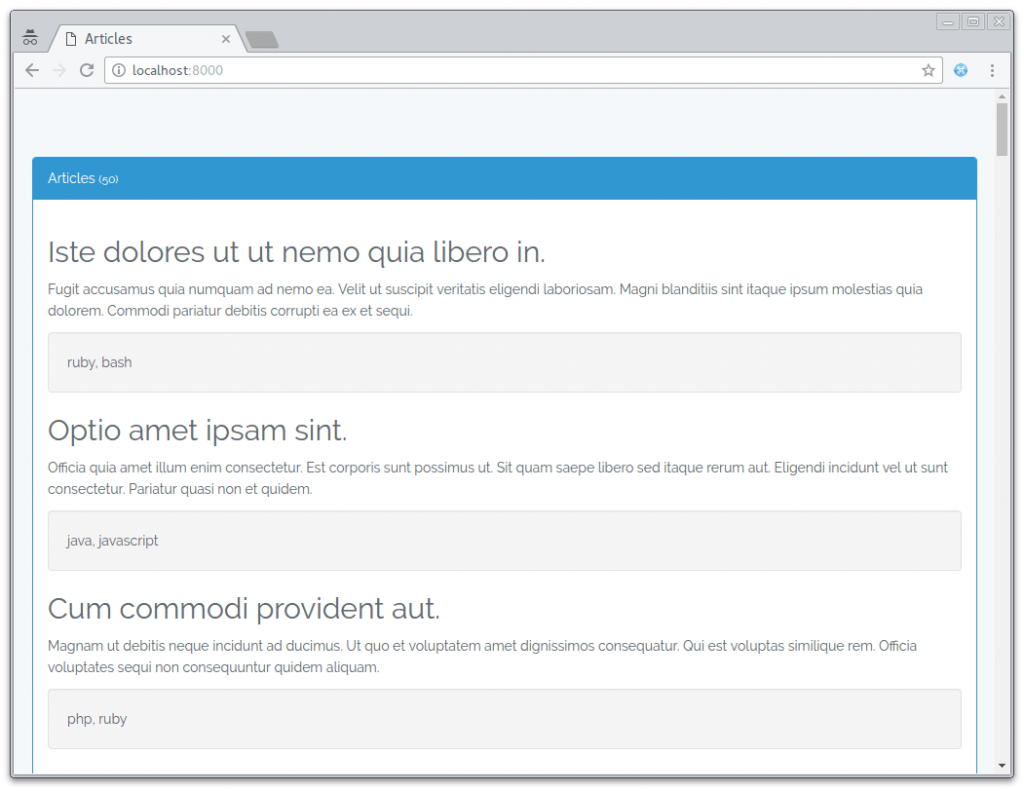Open the Chrome three-dot menu
Image resolution: width=1024 pixels, height=791 pixels.
pyautogui.click(x=992, y=70)
